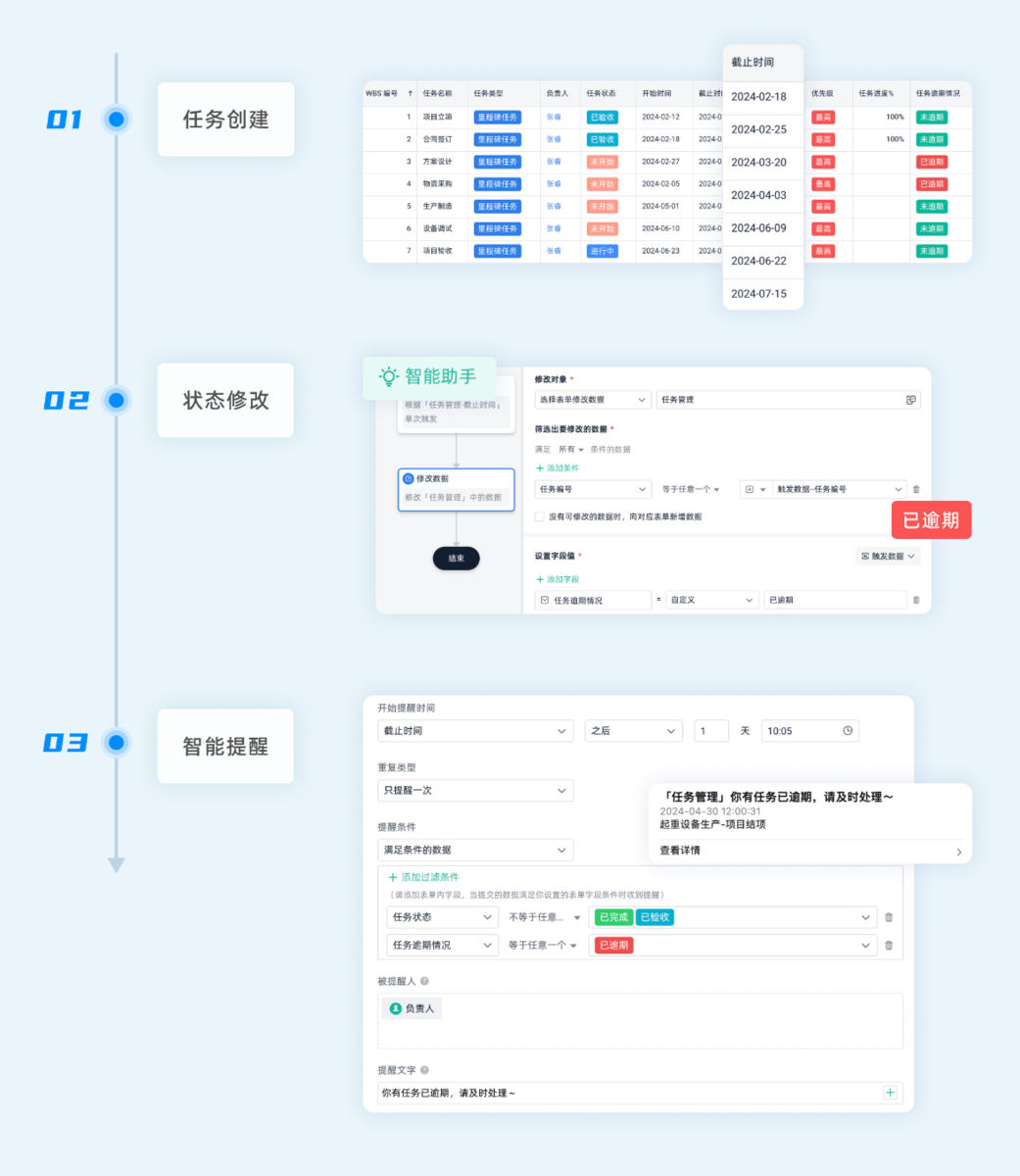Click the person icon on the 负责人 chip
This screenshot has width=1020, height=1176.
394,1007
